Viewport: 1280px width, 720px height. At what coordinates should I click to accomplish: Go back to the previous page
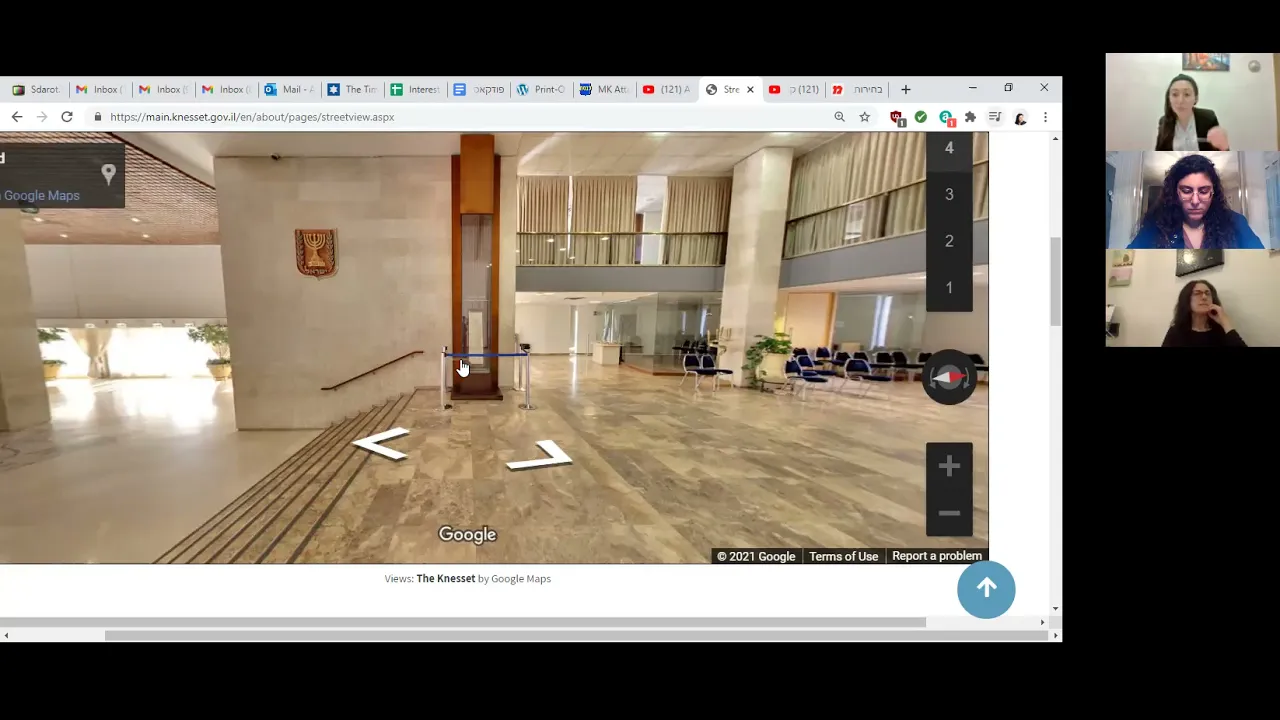click(17, 117)
